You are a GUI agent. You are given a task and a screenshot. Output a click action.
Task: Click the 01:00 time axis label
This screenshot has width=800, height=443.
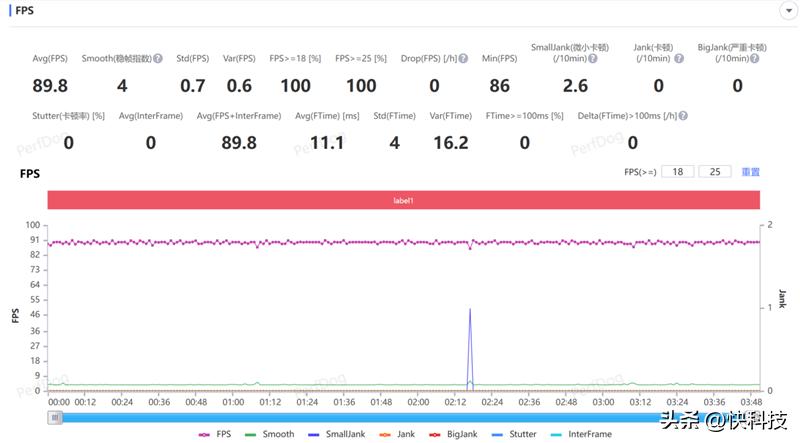[233, 402]
